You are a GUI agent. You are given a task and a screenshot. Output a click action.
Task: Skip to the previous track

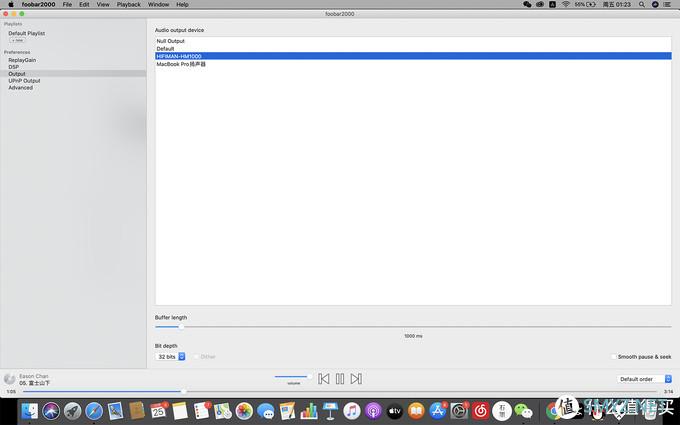click(x=324, y=379)
